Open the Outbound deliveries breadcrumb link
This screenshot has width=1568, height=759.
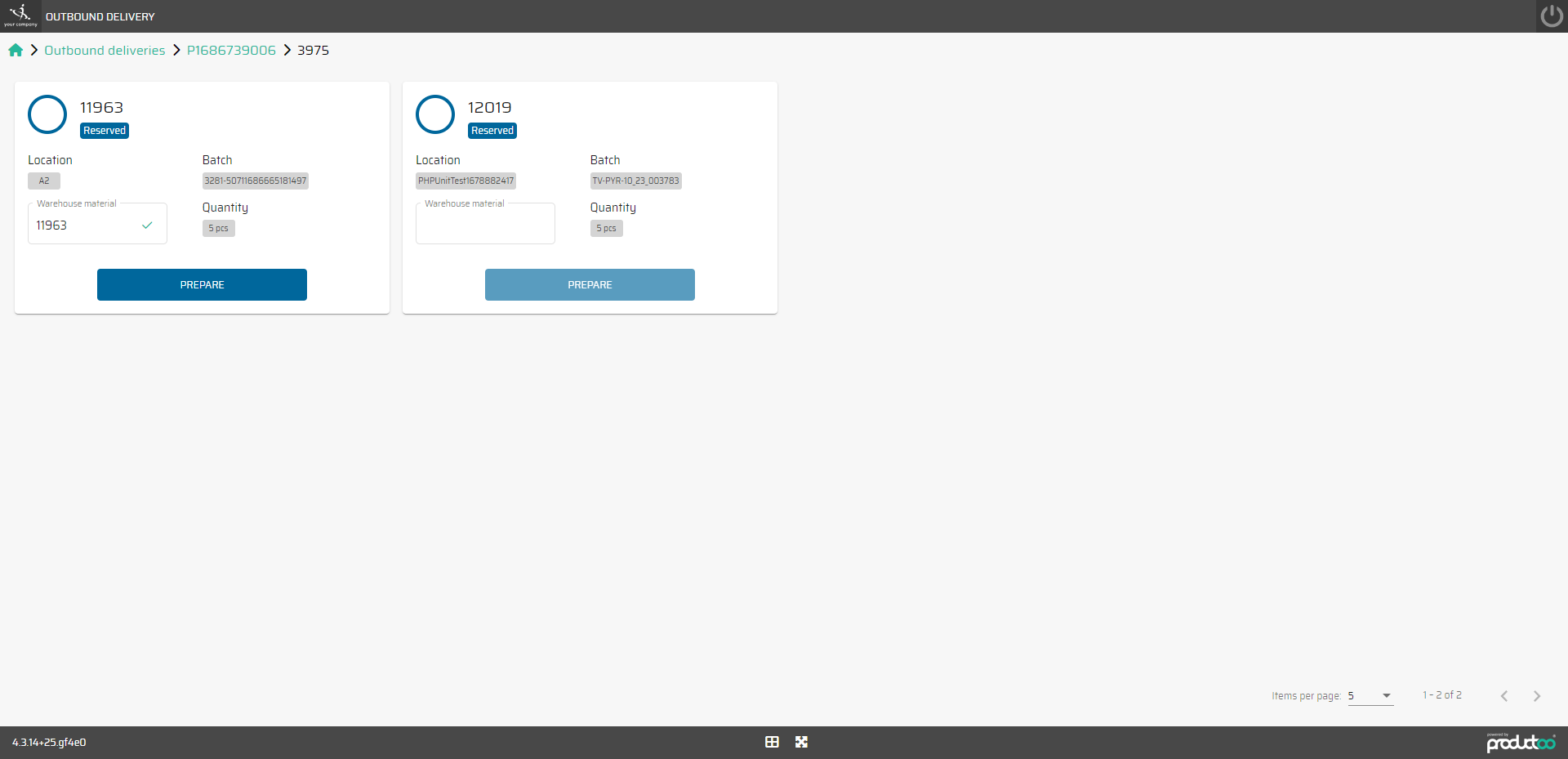pyautogui.click(x=105, y=51)
